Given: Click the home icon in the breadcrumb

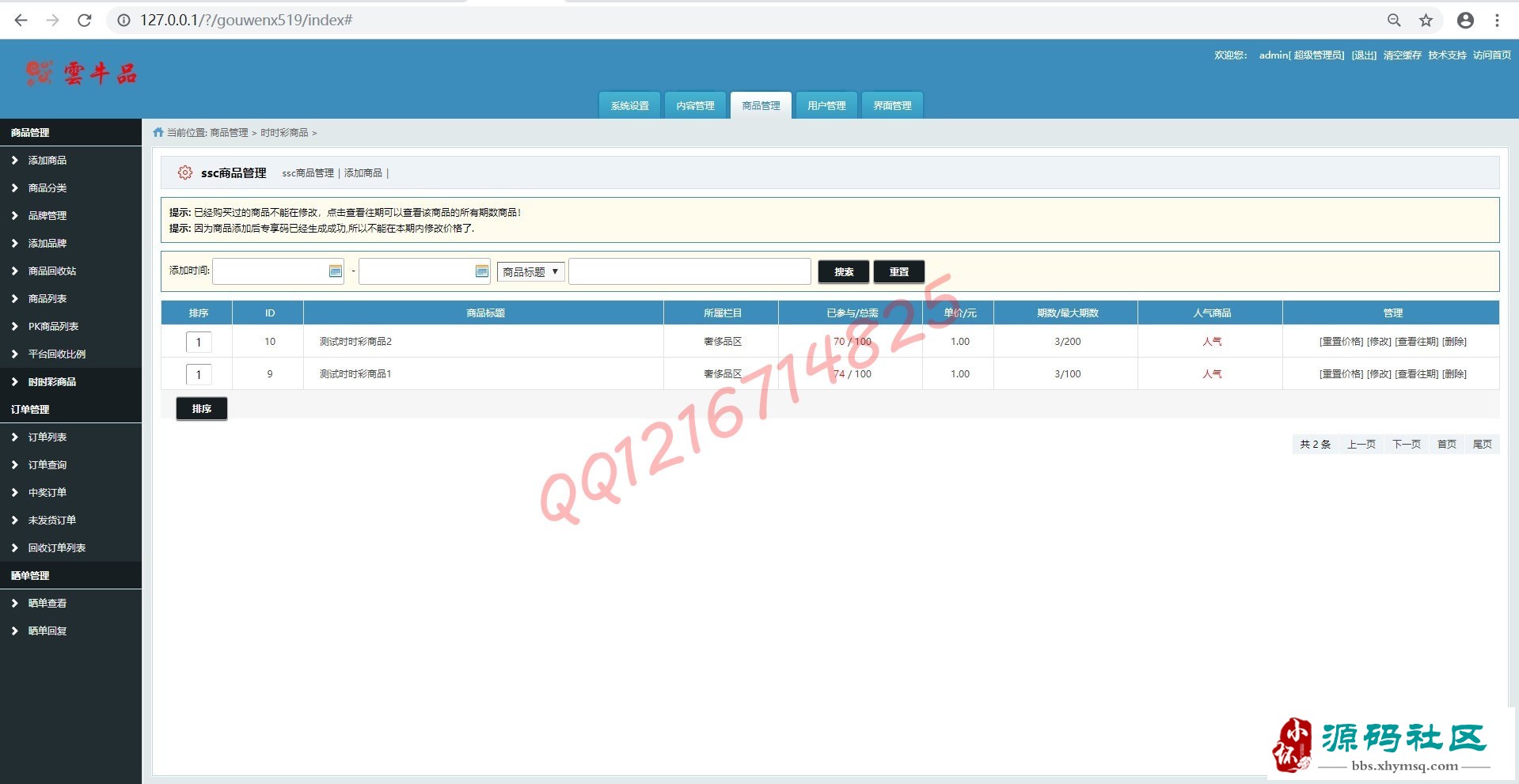Looking at the screenshot, I should 158,132.
